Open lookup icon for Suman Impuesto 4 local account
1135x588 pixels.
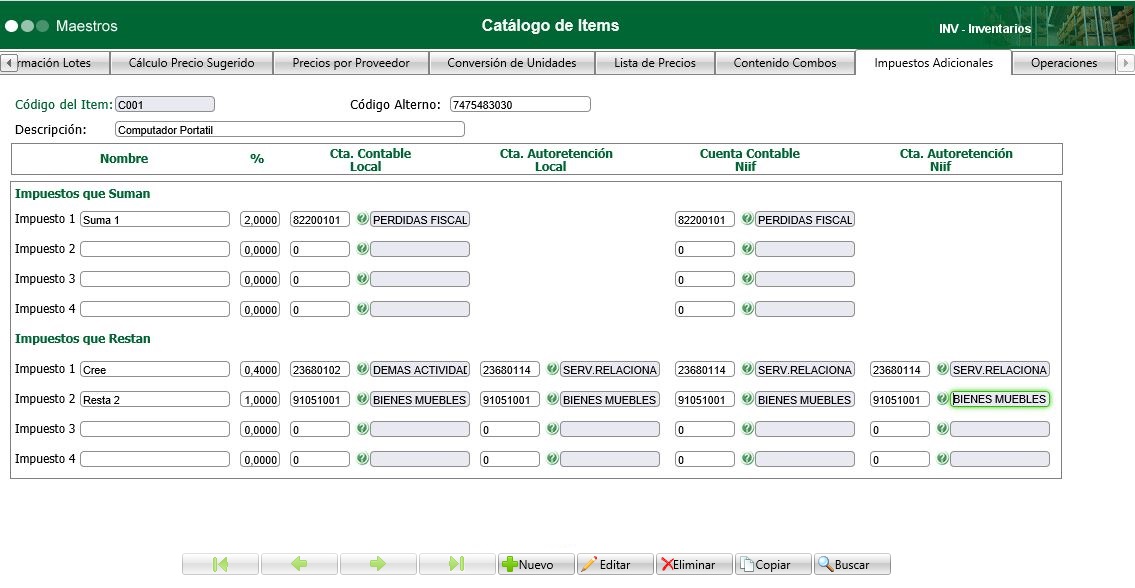[363, 308]
